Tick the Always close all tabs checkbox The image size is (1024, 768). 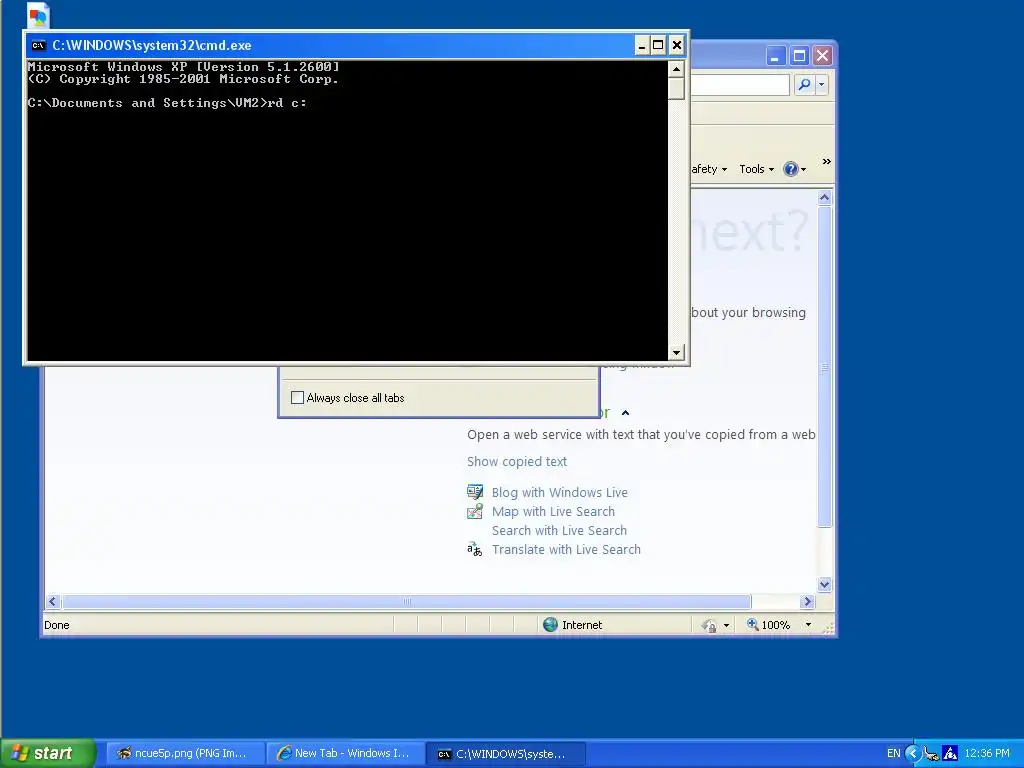(x=297, y=397)
